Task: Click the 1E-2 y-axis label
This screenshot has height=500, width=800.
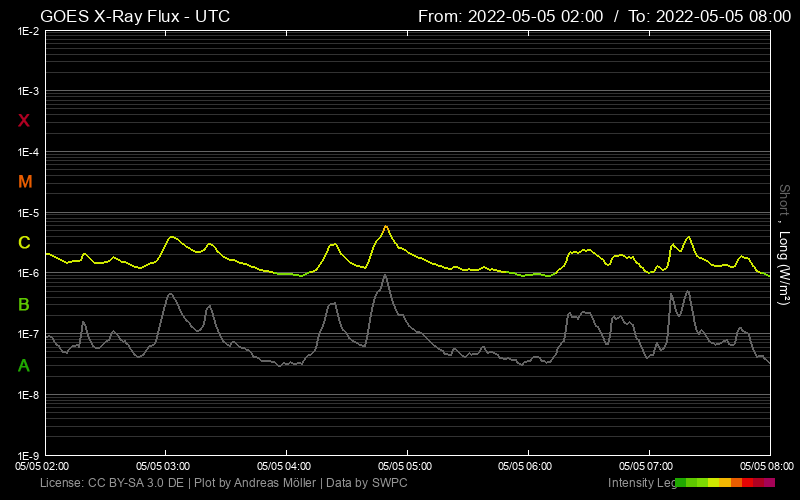Action: (x=29, y=31)
